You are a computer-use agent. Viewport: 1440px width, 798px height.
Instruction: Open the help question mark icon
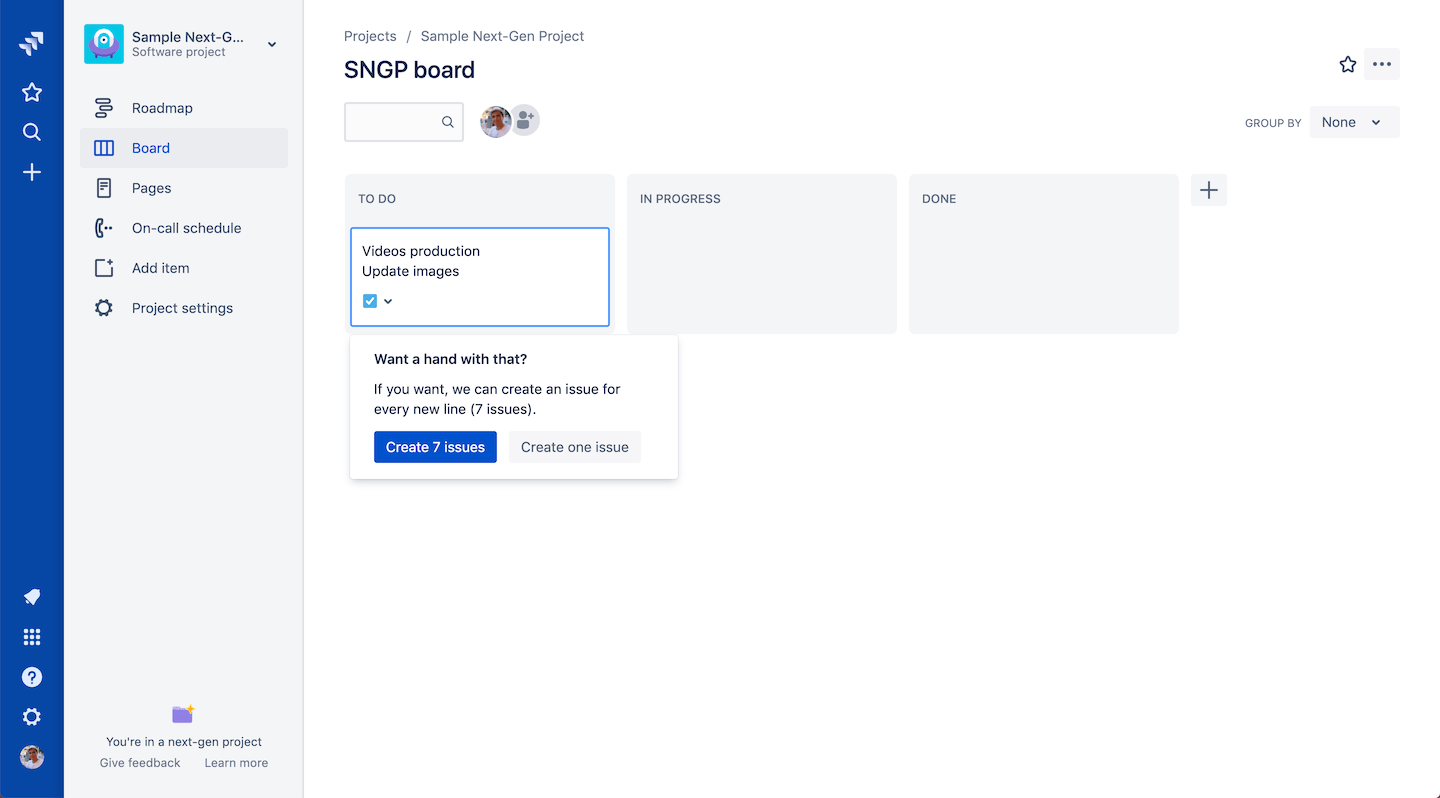click(32, 677)
